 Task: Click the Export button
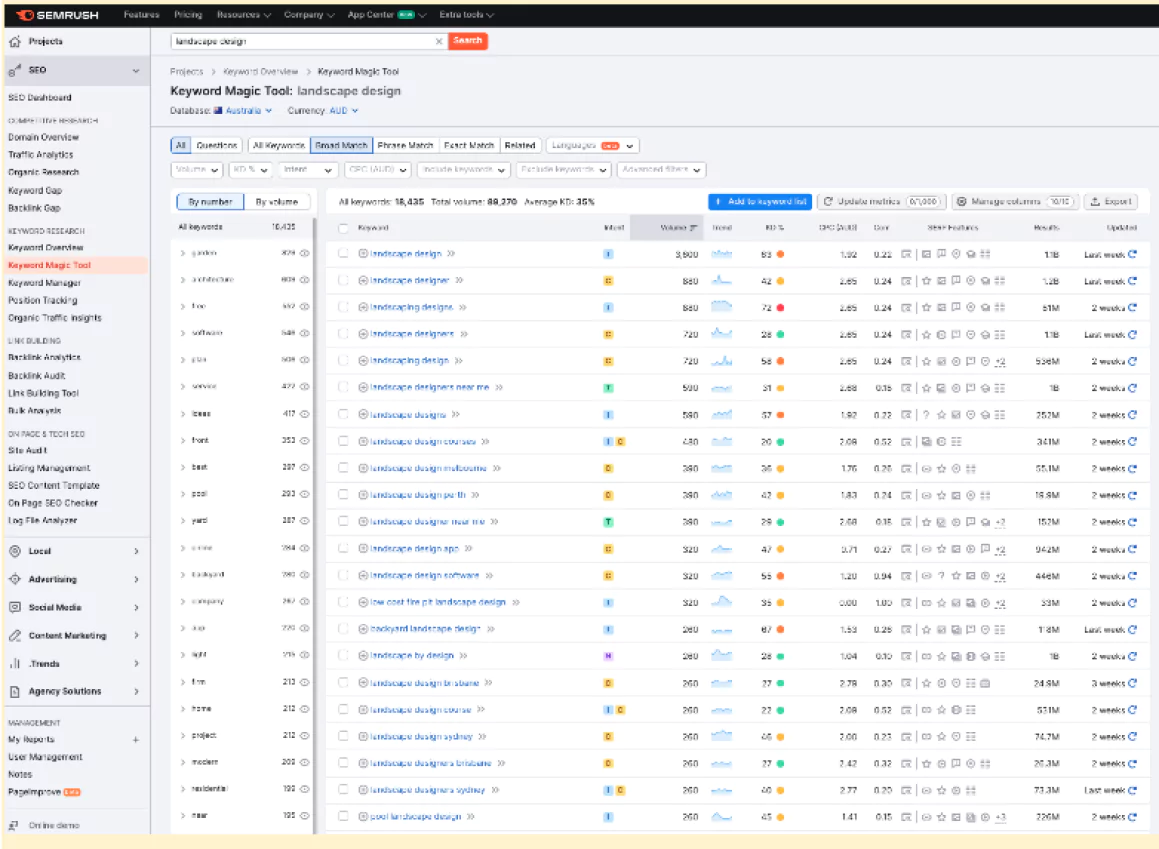[1111, 202]
